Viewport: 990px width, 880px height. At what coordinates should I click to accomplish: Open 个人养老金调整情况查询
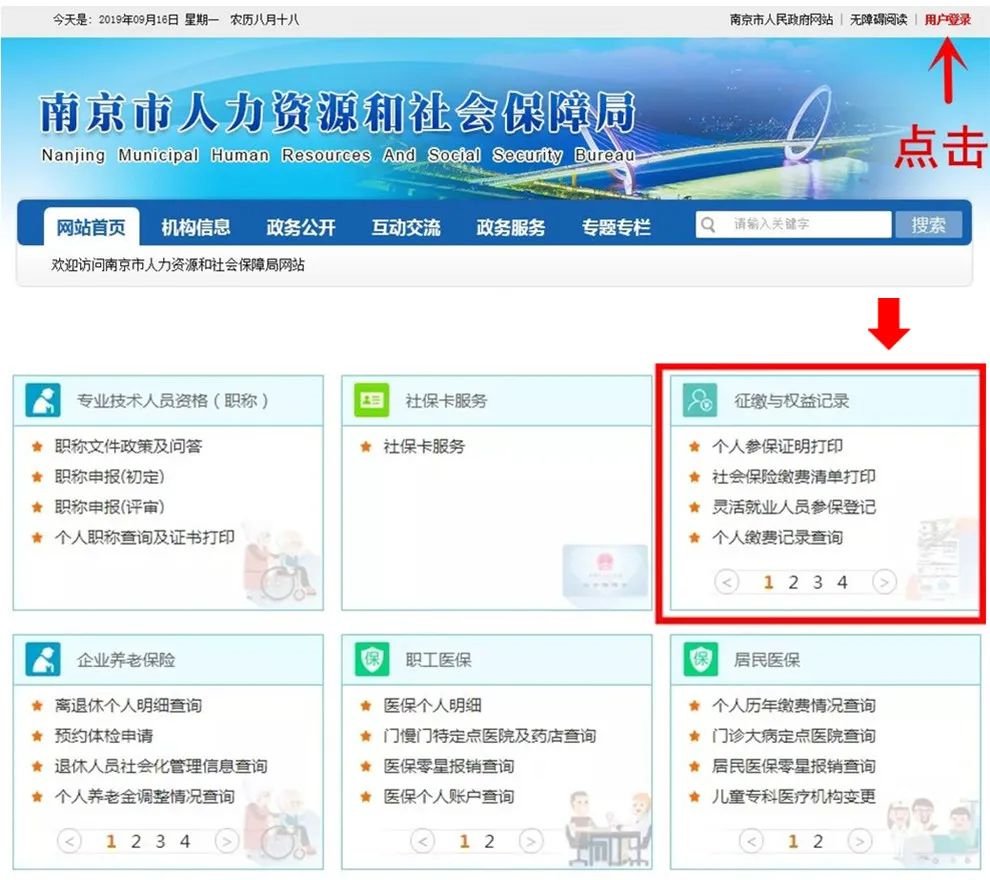point(145,796)
